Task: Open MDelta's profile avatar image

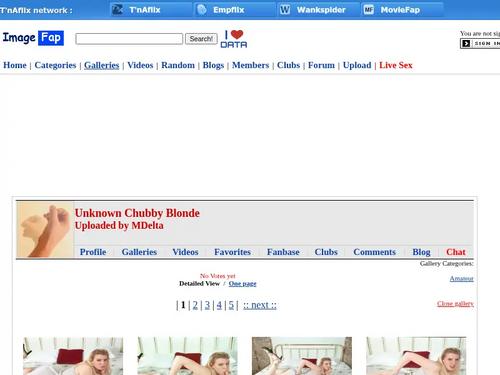Action: [45, 230]
